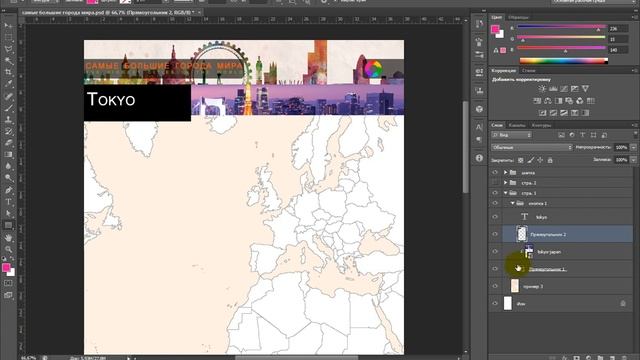Image resolution: width=640 pixels, height=360 pixels.
Task: Select the Rectangular Marquee tool
Action: point(8,38)
